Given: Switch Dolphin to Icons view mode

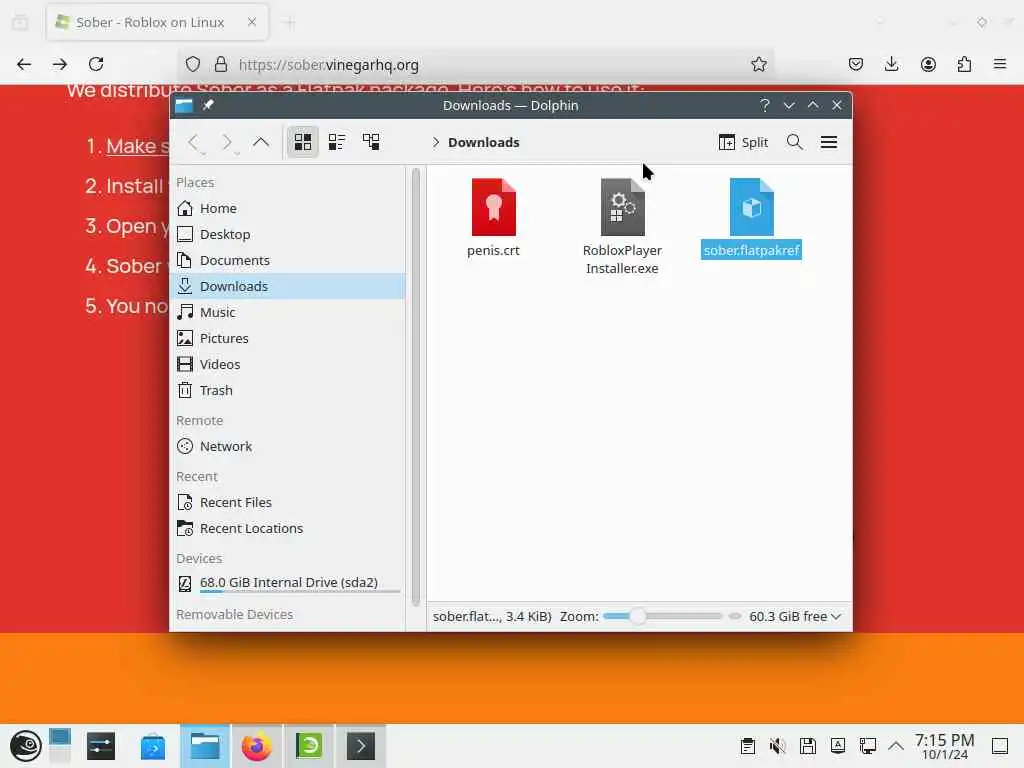Looking at the screenshot, I should click(302, 142).
